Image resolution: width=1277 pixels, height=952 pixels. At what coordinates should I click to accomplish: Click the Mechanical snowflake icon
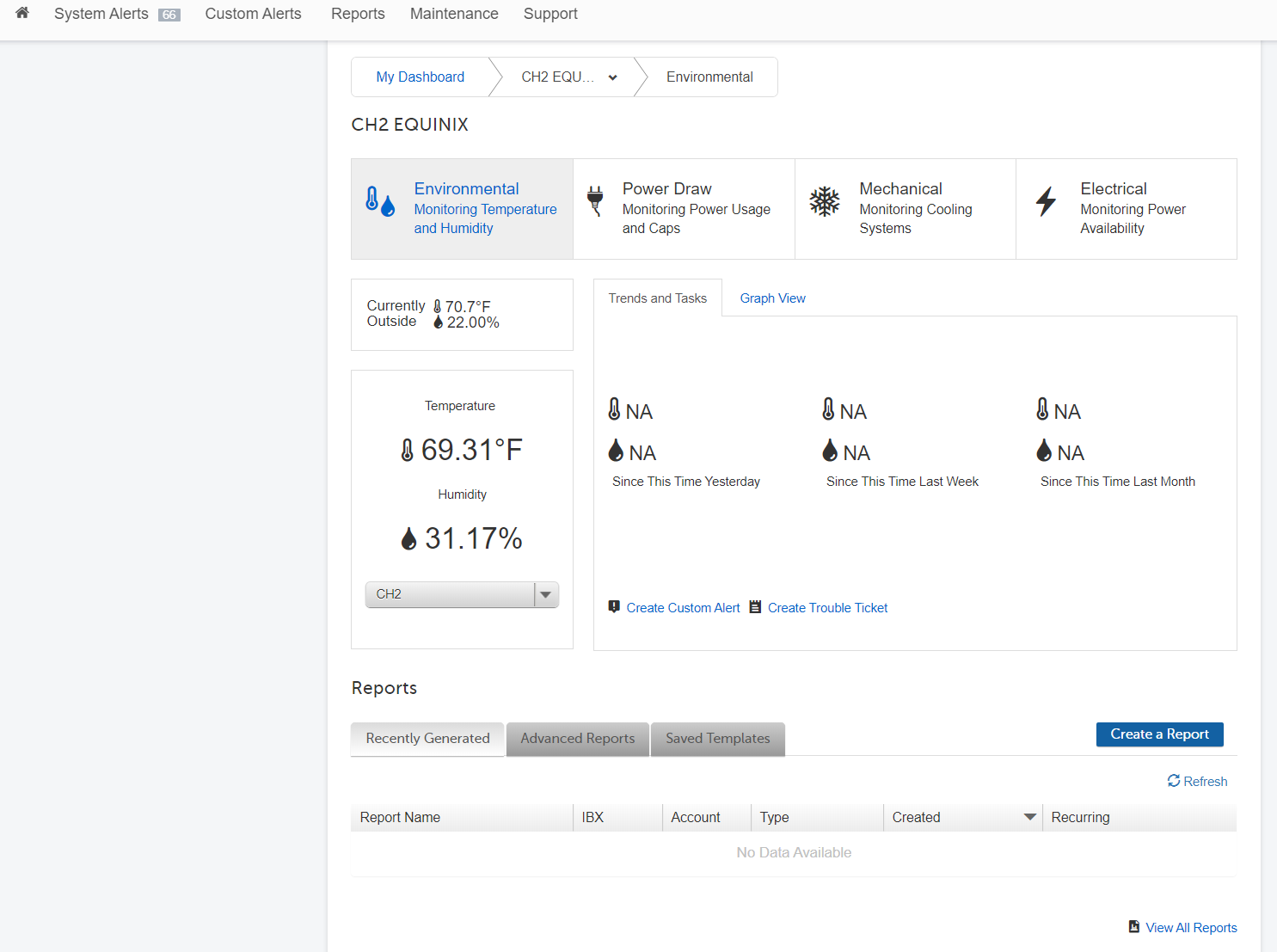(825, 201)
